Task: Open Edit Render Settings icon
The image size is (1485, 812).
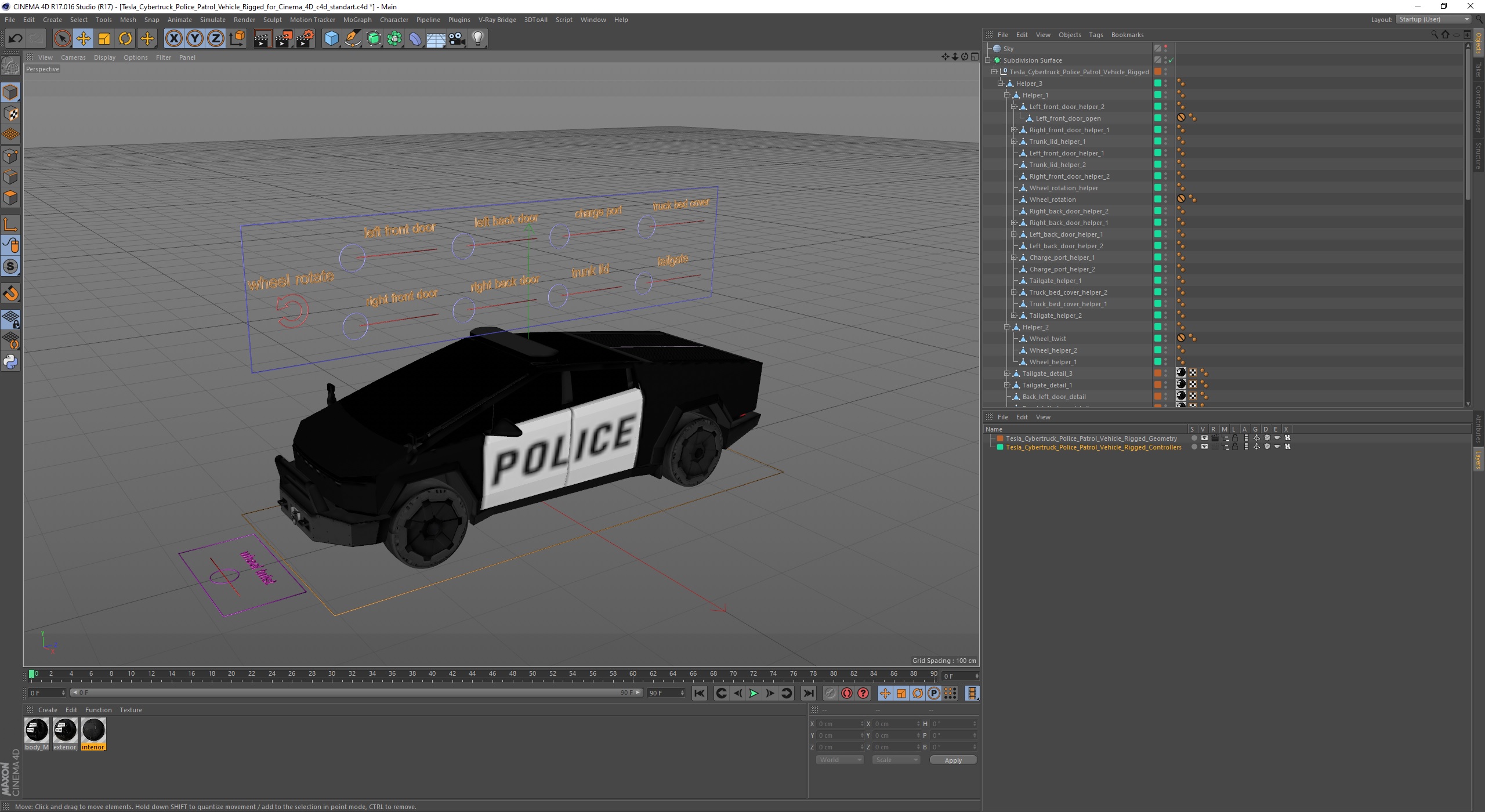Action: (x=305, y=39)
